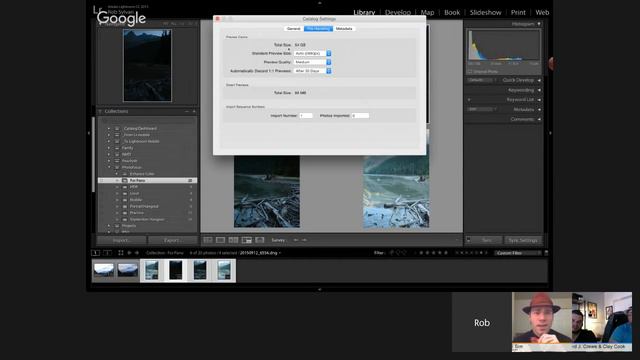The width and height of the screenshot is (640, 360).
Task: Click the Sync button
Action: (x=487, y=240)
